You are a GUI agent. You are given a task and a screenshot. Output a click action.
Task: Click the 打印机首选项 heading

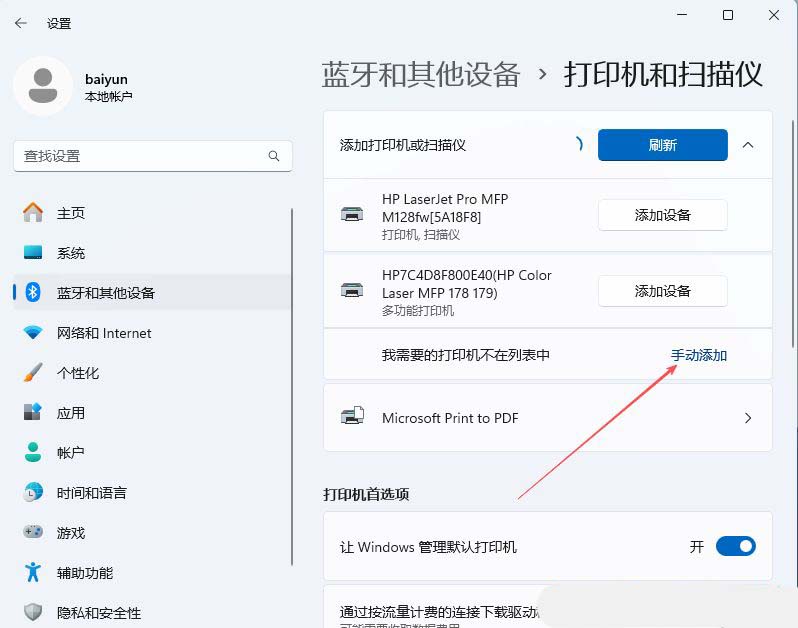coord(366,494)
